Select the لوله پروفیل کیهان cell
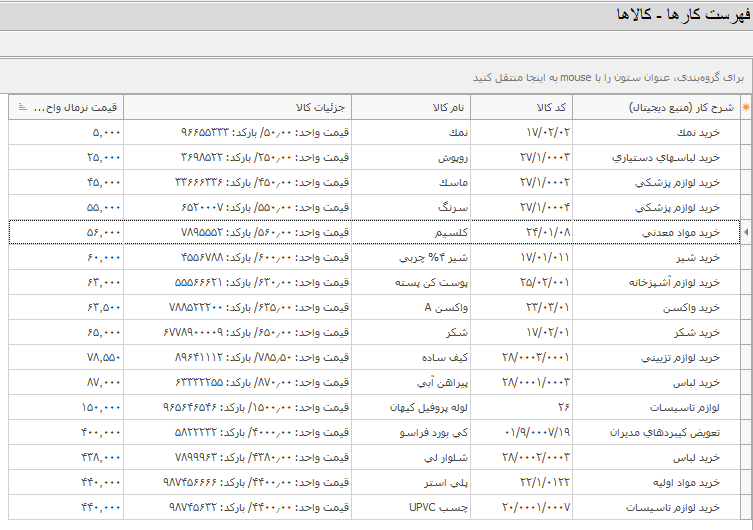Image resolution: width=753 pixels, height=530 pixels. [411, 407]
